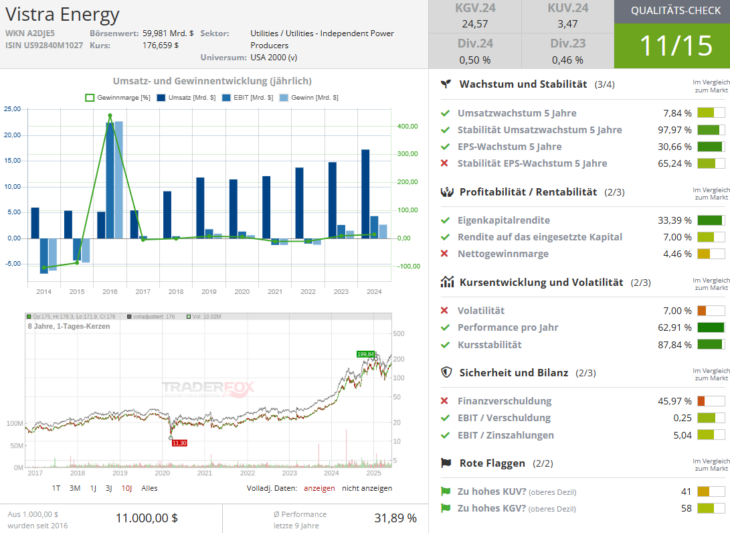Select 'anzeigen' for Volladj. Daten

pyautogui.click(x=319, y=488)
